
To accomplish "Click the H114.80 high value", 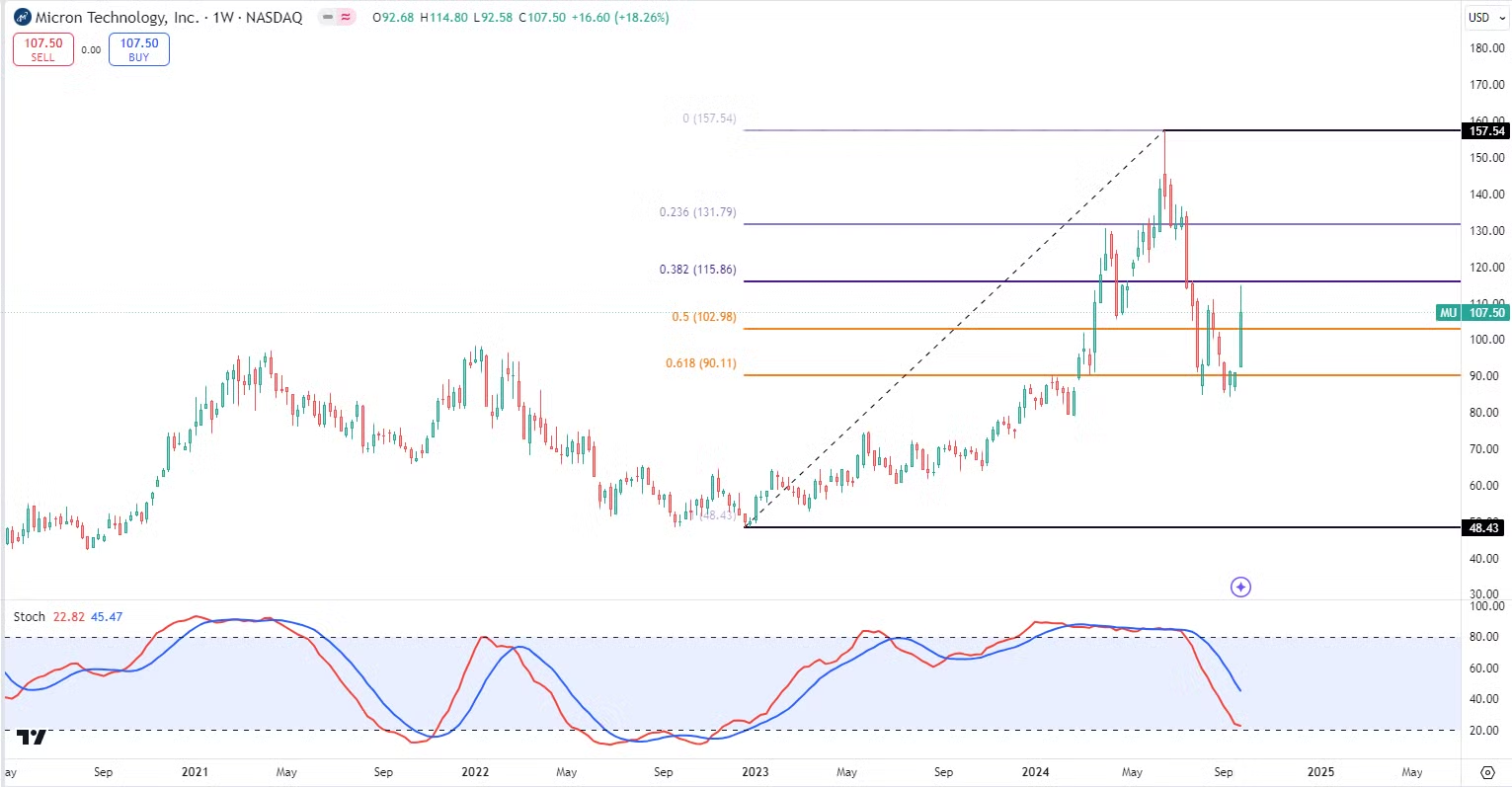I will pyautogui.click(x=445, y=18).
